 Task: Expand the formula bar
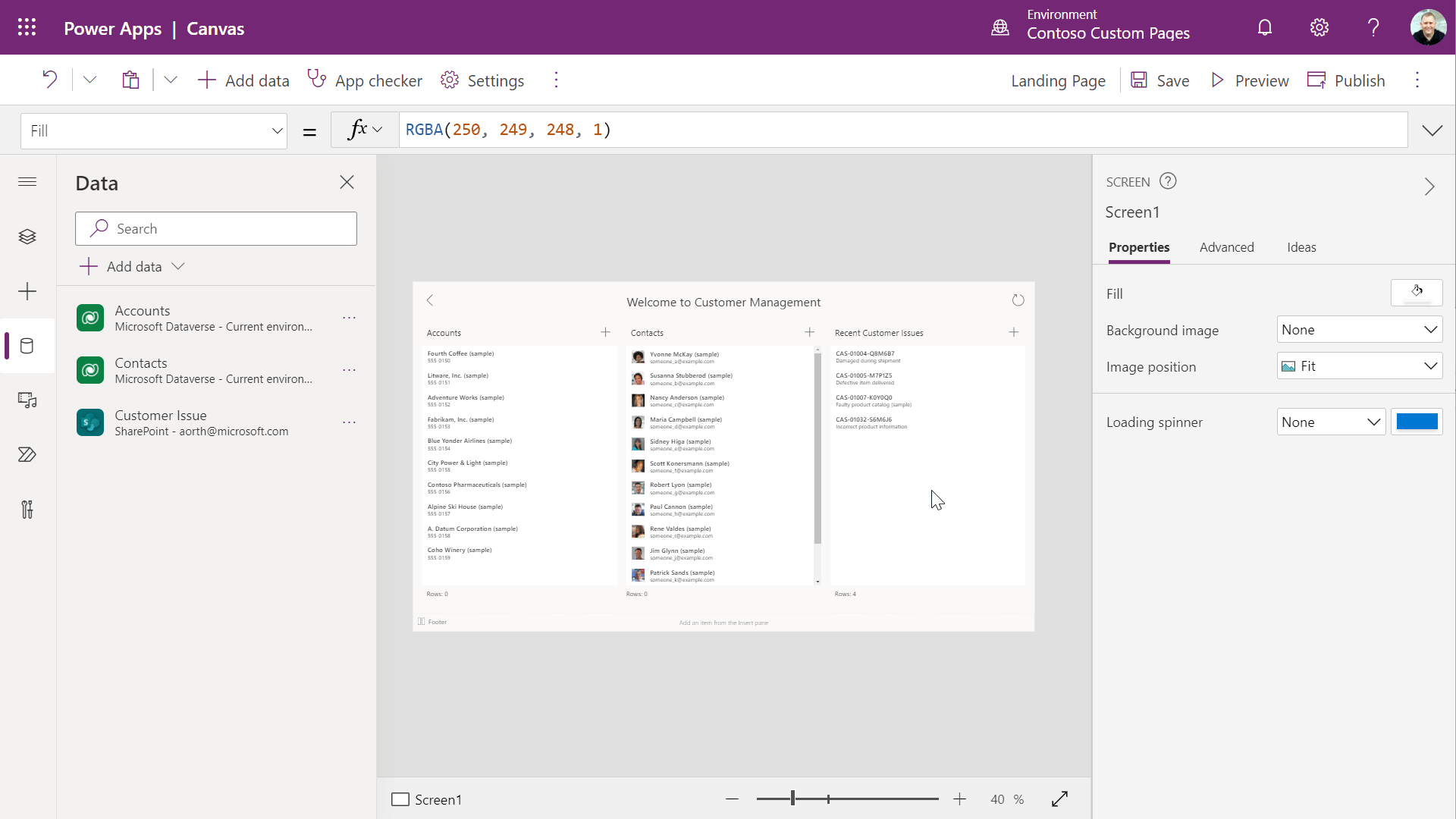pyautogui.click(x=1432, y=130)
